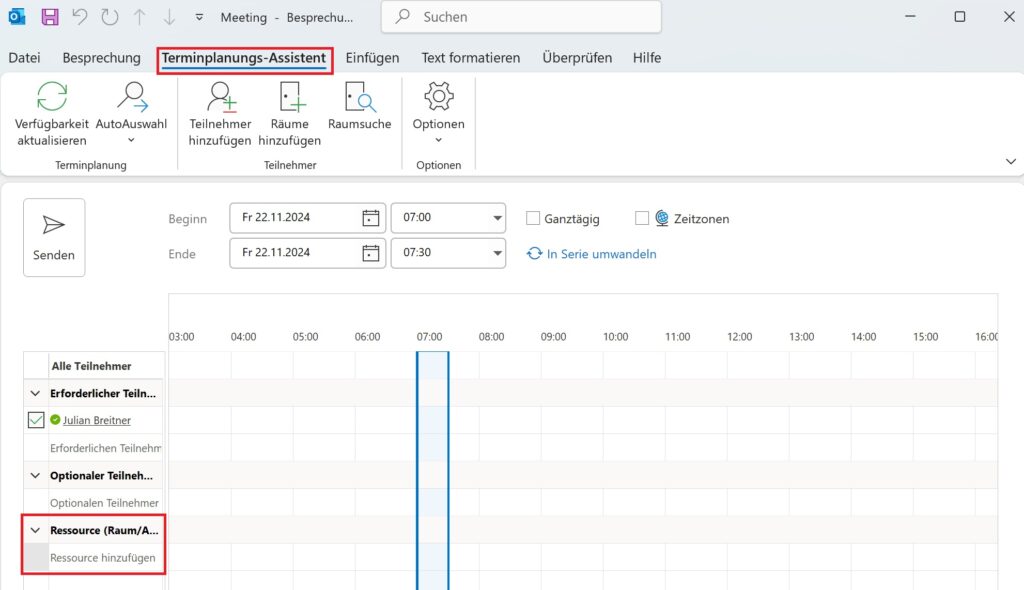Collapse the Erforderlicher Teilnehmer group
The height and width of the screenshot is (590, 1024).
coord(35,393)
